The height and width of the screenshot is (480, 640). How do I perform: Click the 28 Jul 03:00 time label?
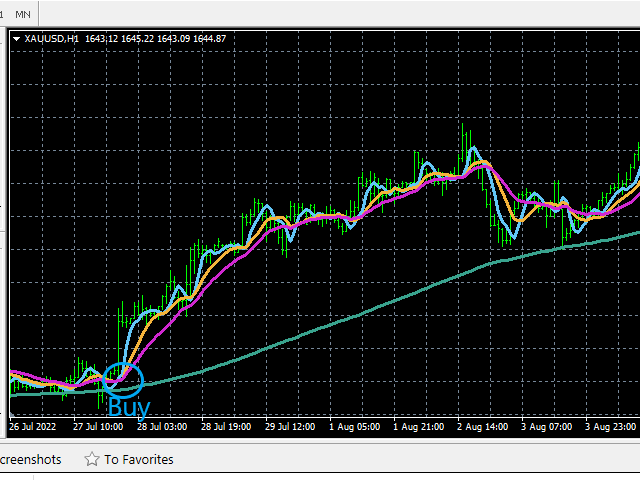point(162,427)
